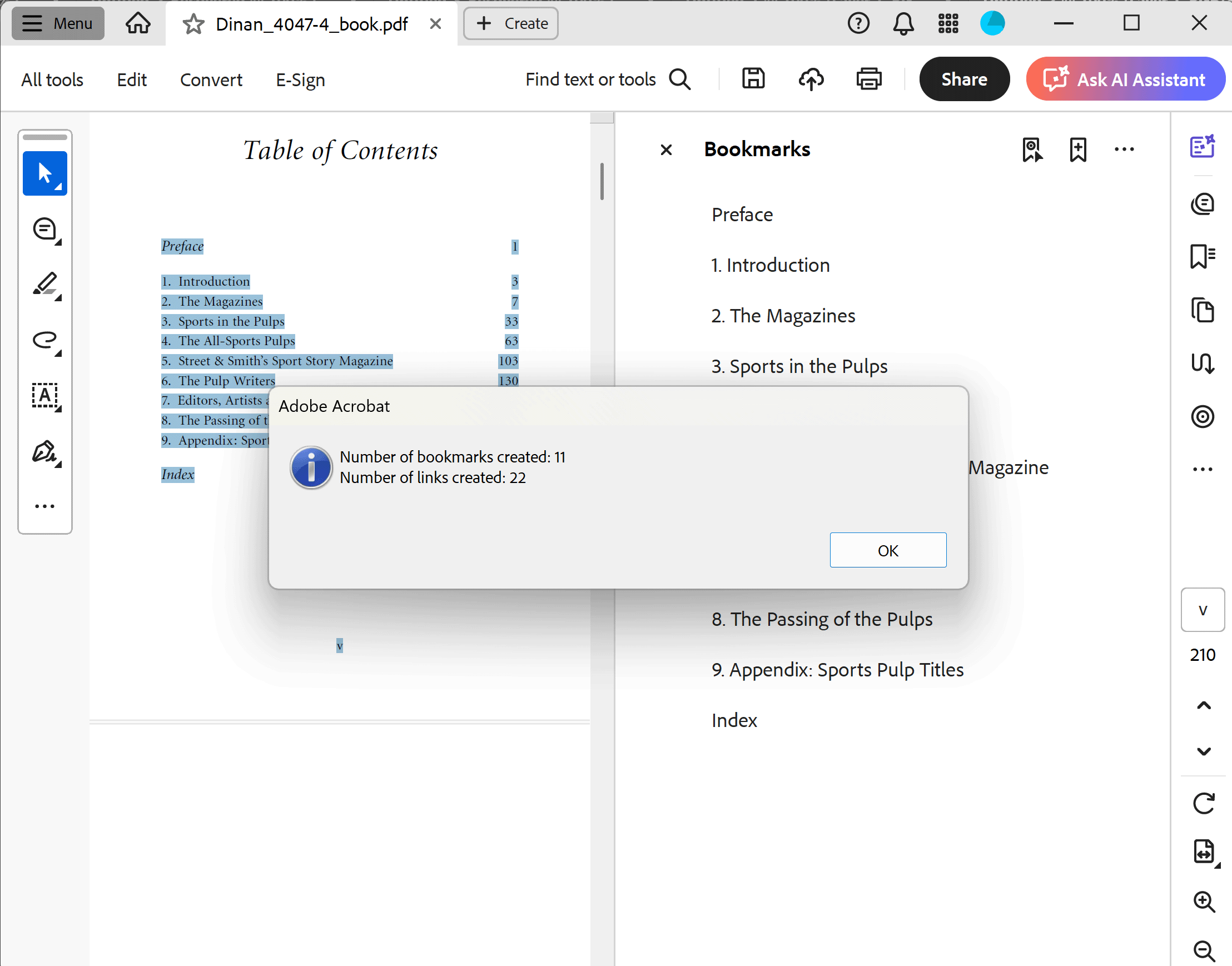Open the AI Assistant right-rail icon
Screen dimensions: 1232x966
coord(1203,147)
